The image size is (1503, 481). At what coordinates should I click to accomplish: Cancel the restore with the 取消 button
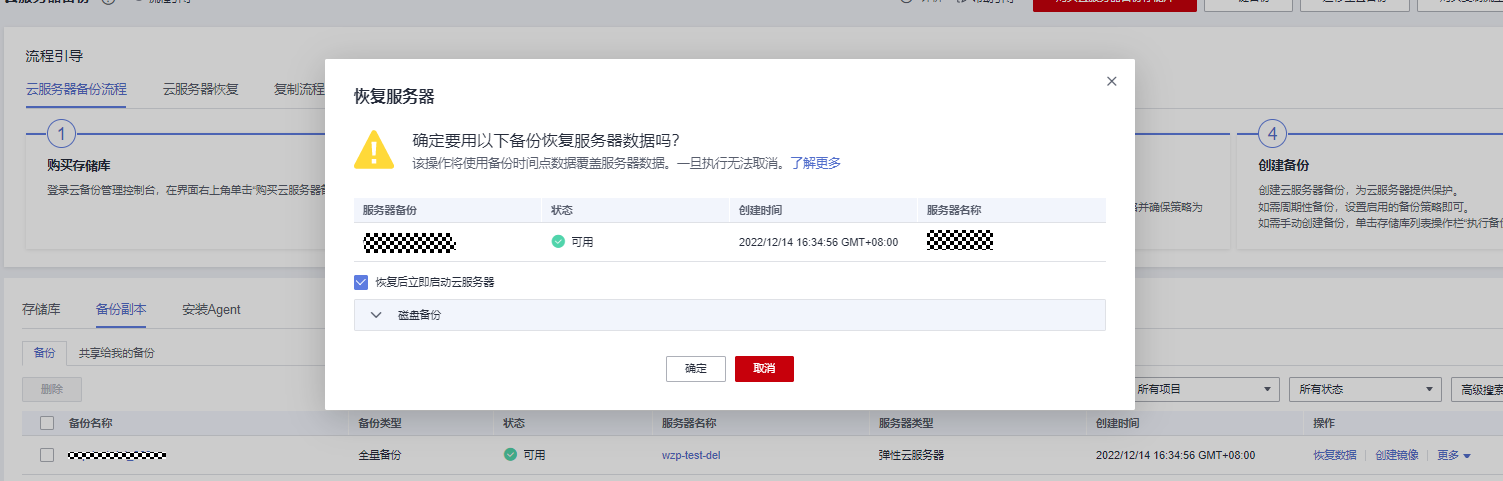[x=764, y=368]
